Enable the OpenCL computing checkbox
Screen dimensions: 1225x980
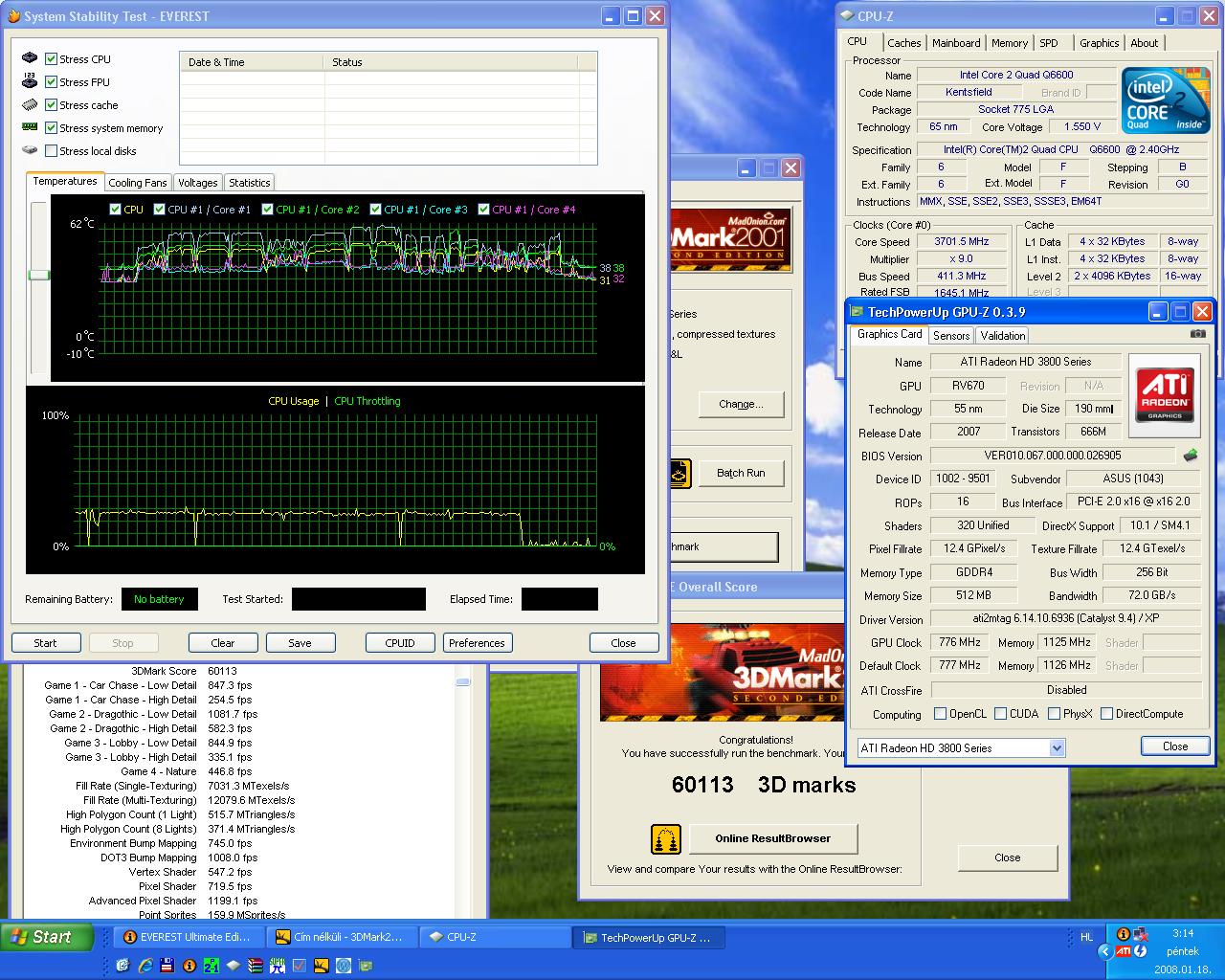click(x=940, y=714)
